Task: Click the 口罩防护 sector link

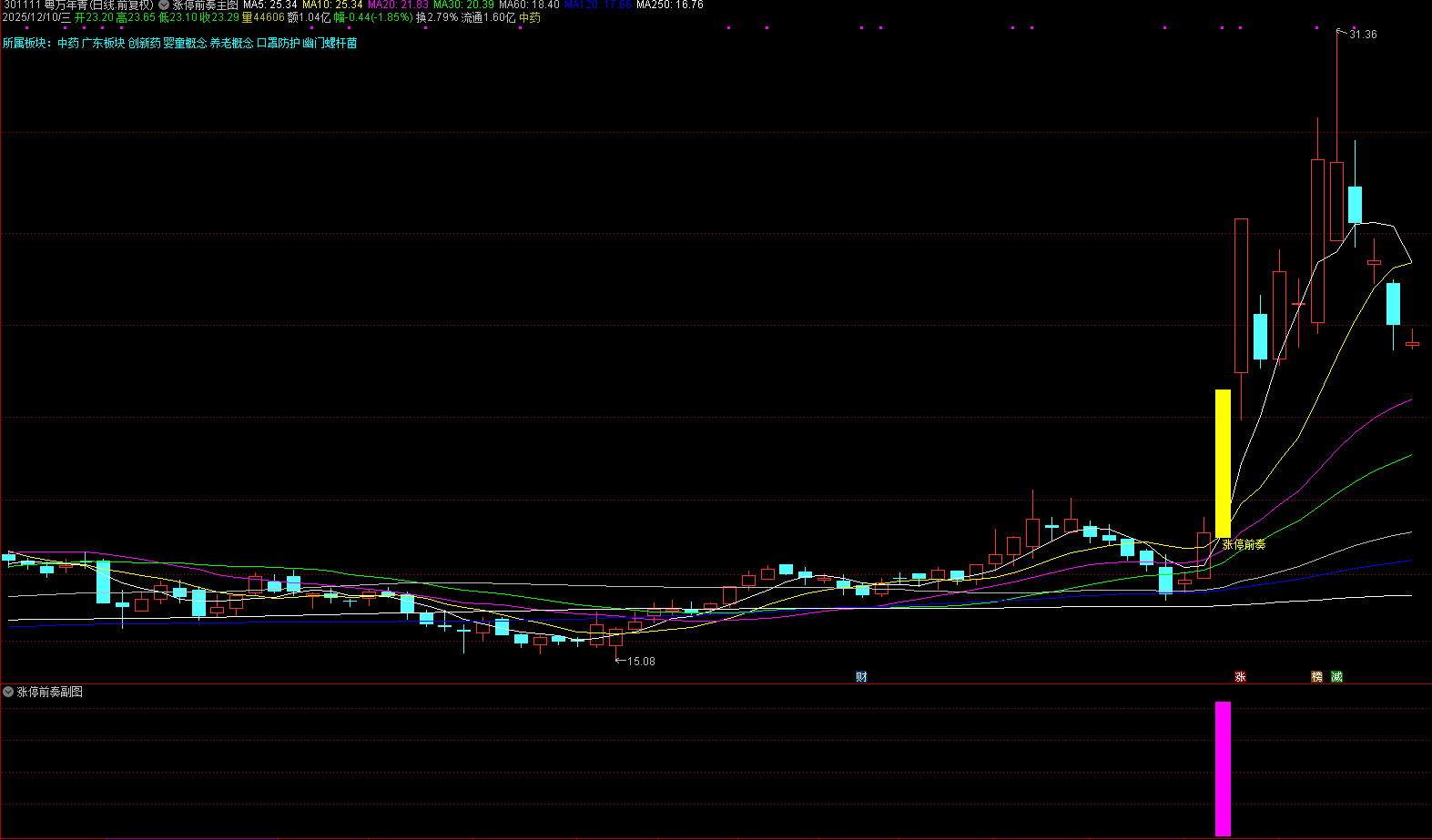Action: tap(279, 43)
